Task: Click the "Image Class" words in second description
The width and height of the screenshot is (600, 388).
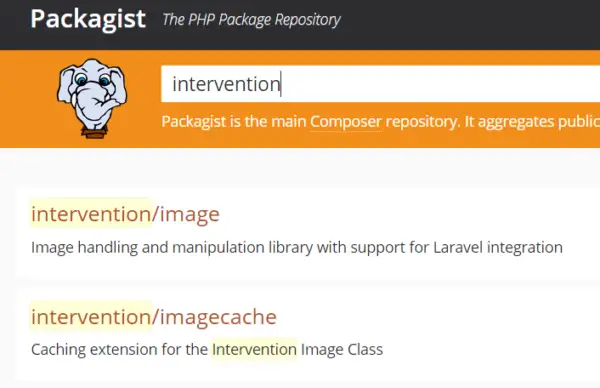Action: [342, 349]
